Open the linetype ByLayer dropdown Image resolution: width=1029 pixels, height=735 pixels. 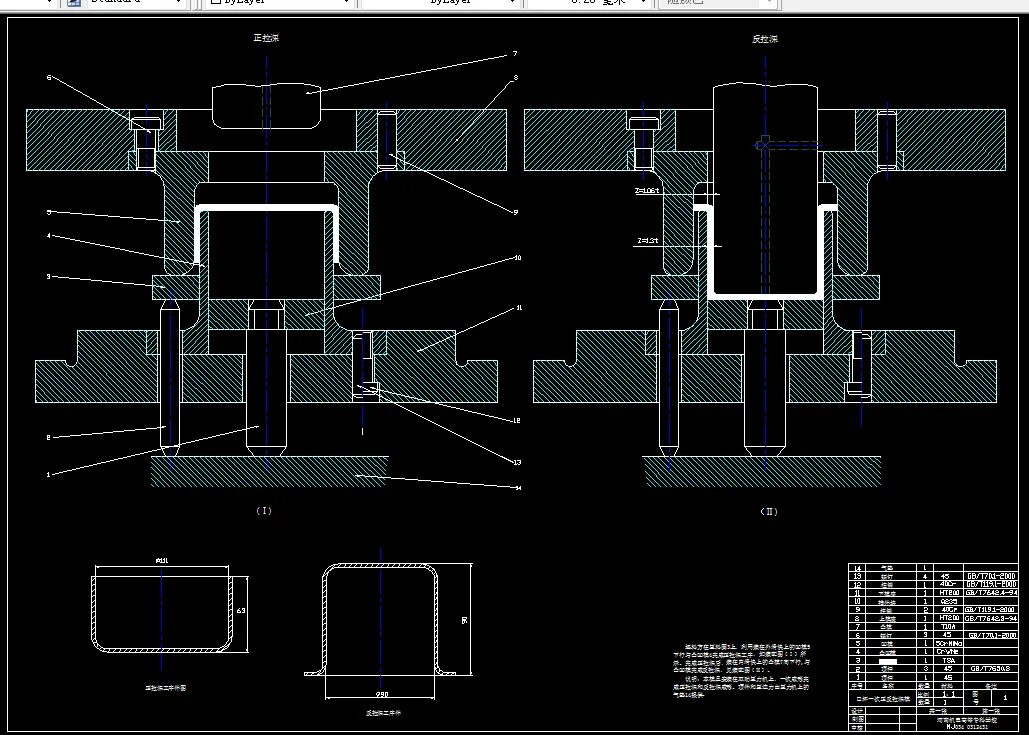coord(440,3)
